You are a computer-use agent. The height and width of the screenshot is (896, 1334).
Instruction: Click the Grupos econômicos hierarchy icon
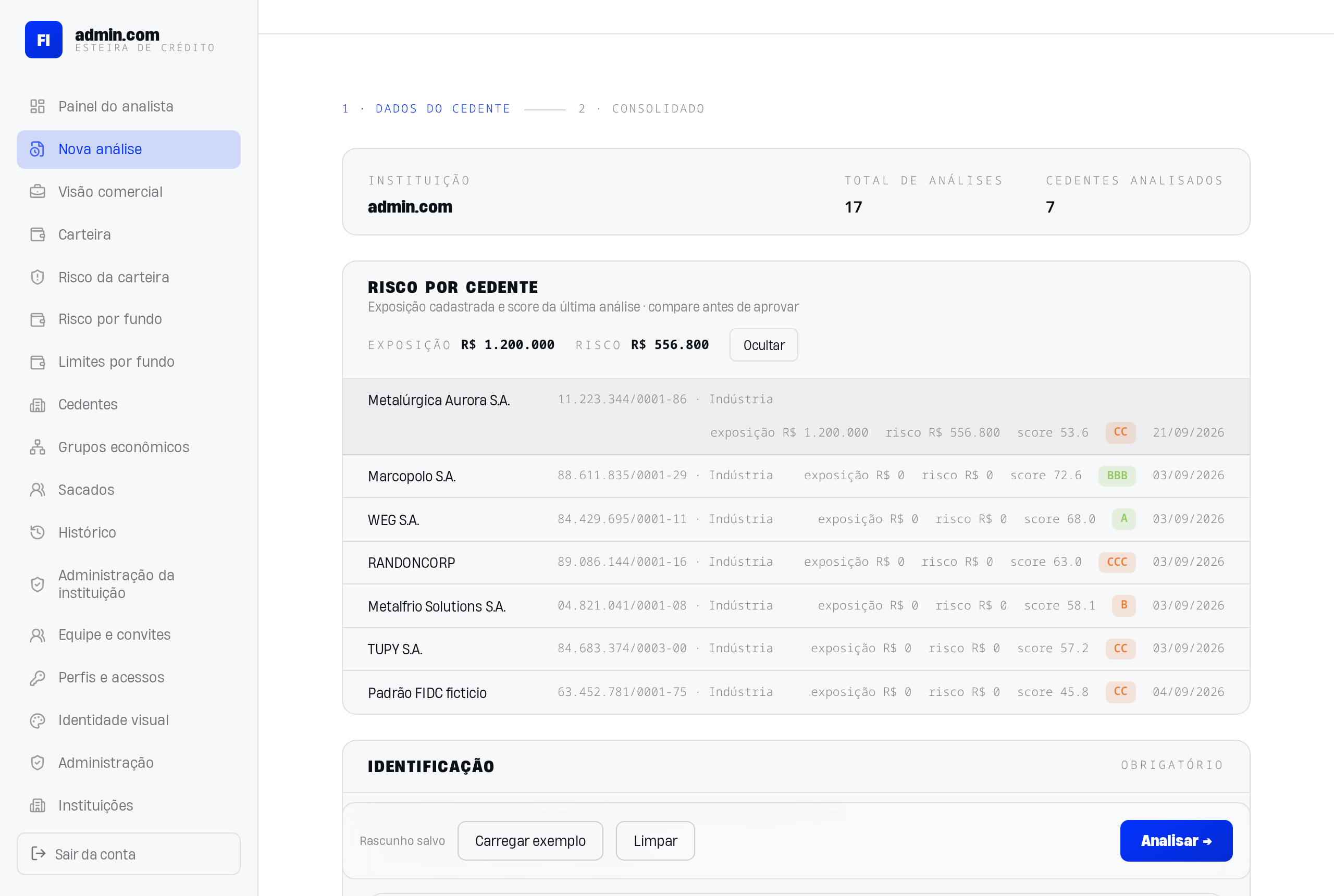37,447
